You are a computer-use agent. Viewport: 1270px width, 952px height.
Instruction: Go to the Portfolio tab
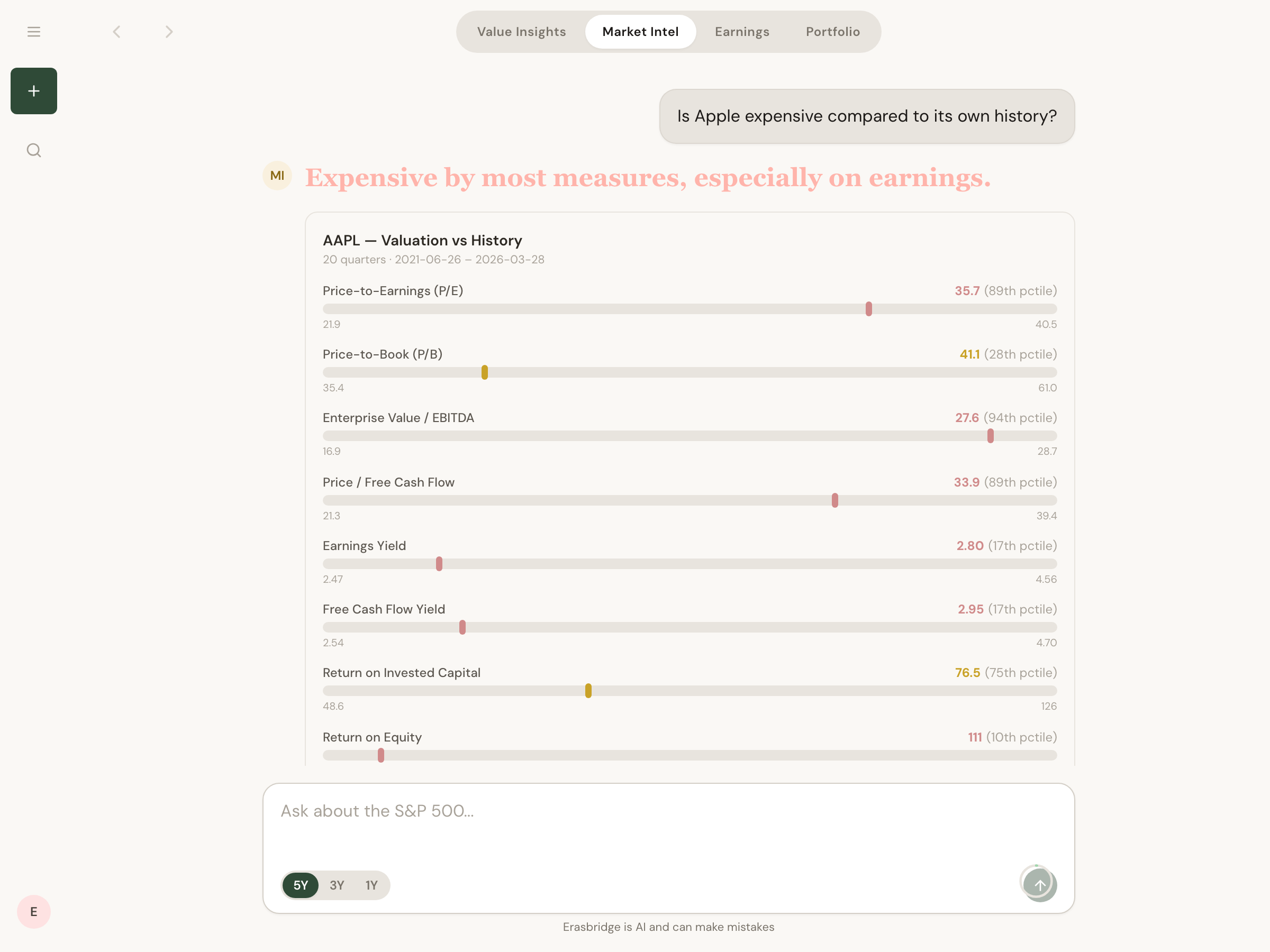[832, 32]
